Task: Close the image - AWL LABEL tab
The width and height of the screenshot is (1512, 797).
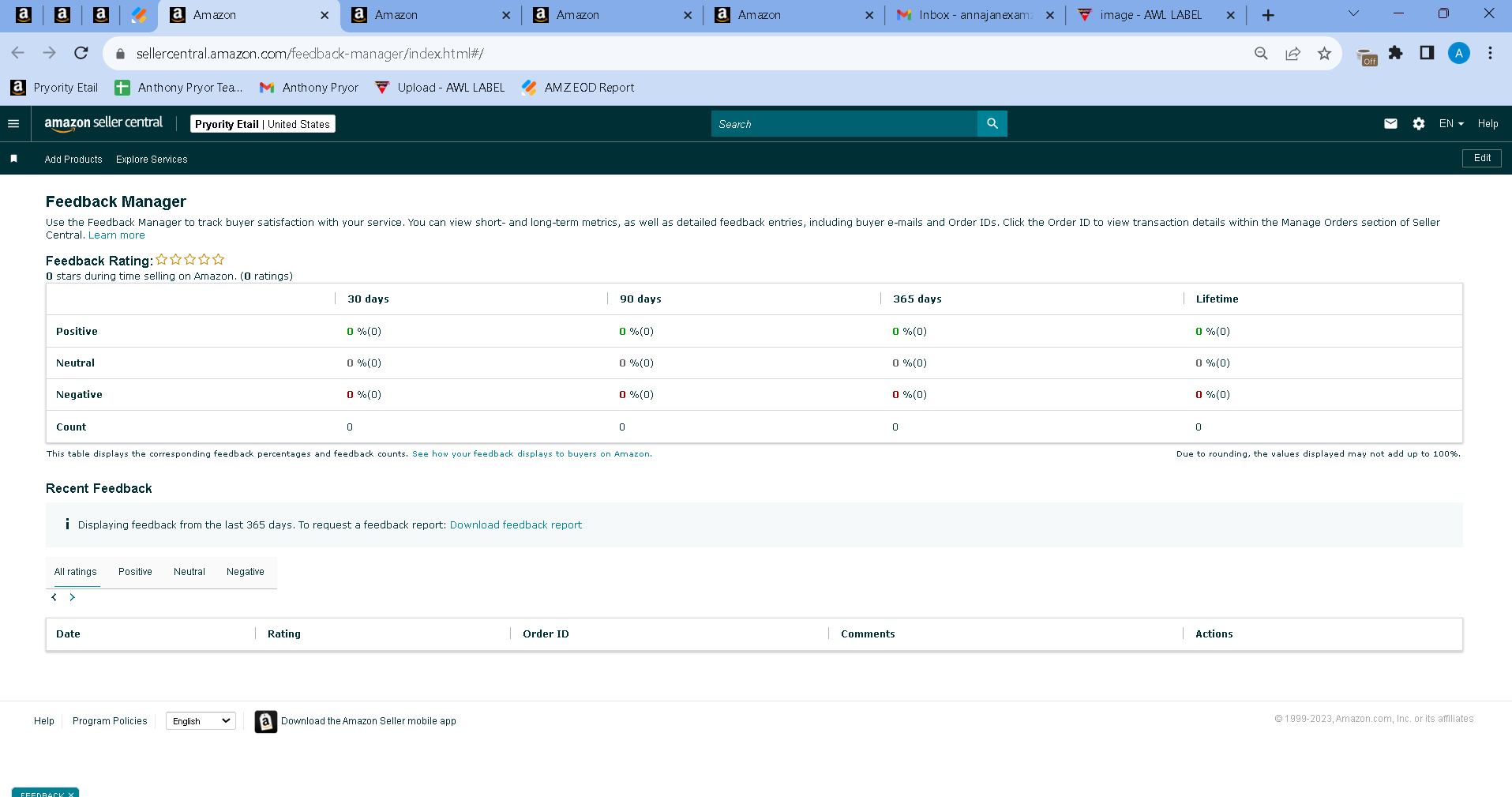Action: point(1230,15)
